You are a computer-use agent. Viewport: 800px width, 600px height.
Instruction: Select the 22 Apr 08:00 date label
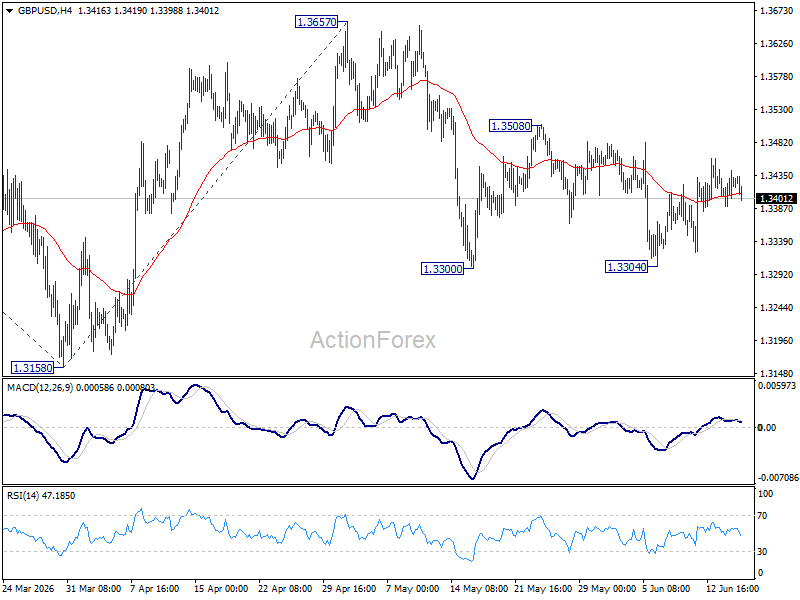tap(285, 588)
